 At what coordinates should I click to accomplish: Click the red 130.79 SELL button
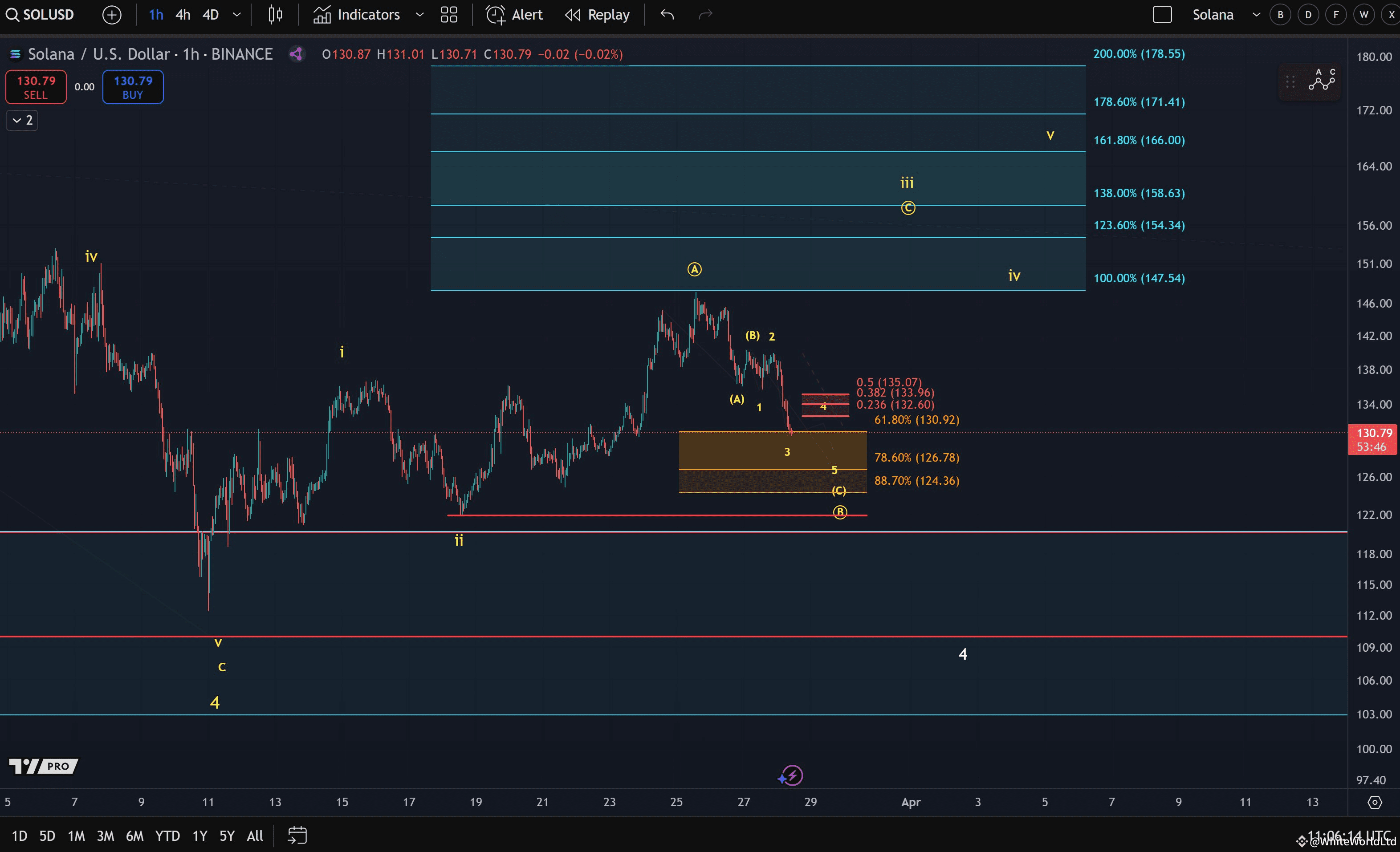(36, 87)
